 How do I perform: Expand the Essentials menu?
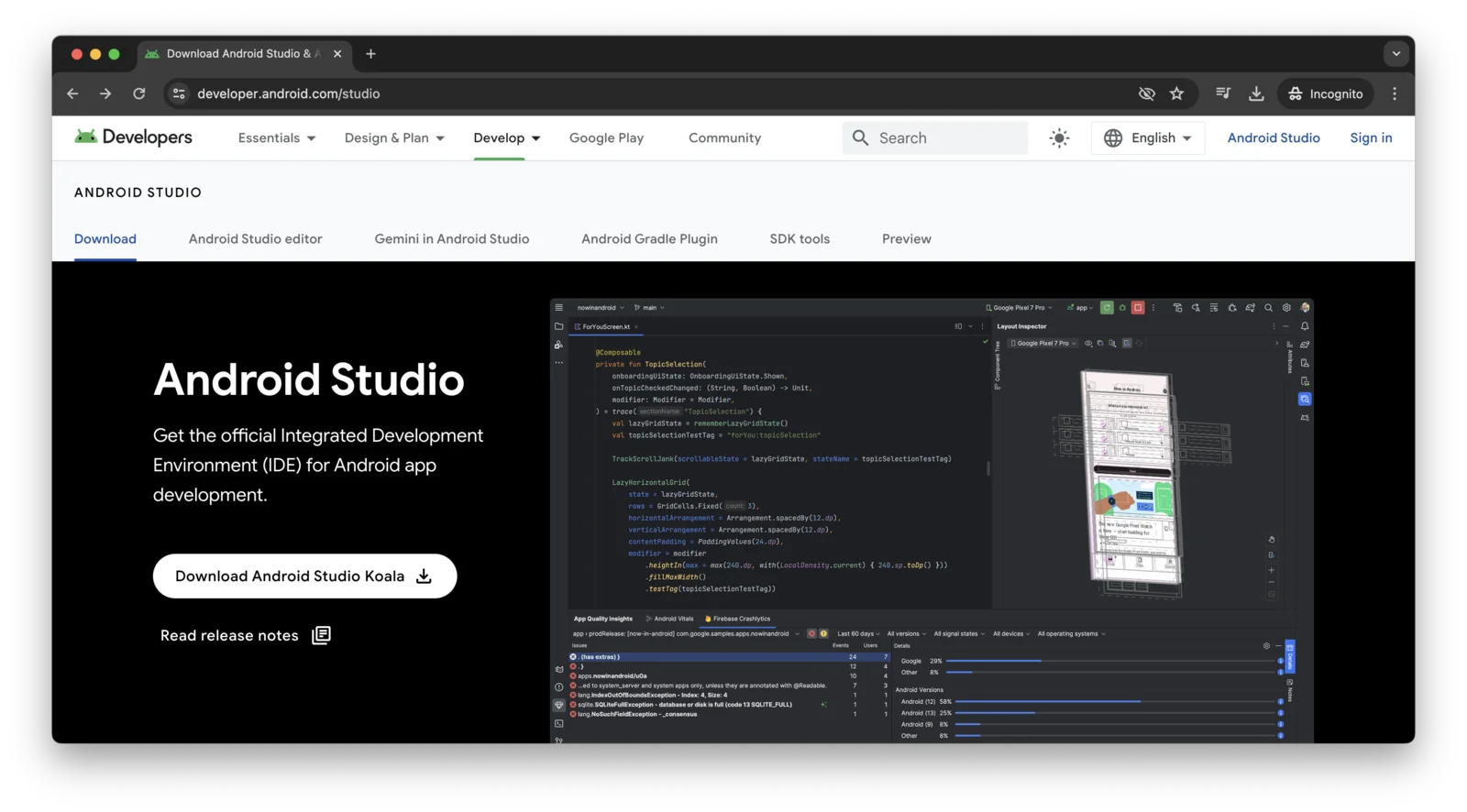tap(277, 137)
